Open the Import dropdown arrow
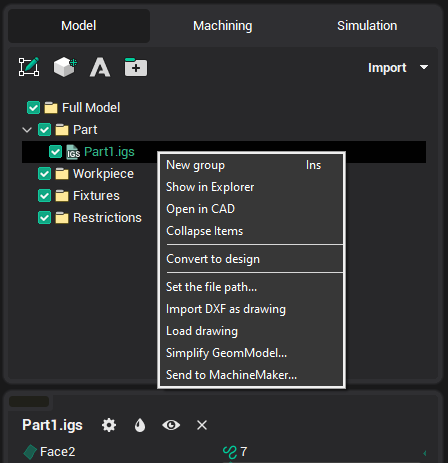Image resolution: width=448 pixels, height=463 pixels. tap(424, 67)
